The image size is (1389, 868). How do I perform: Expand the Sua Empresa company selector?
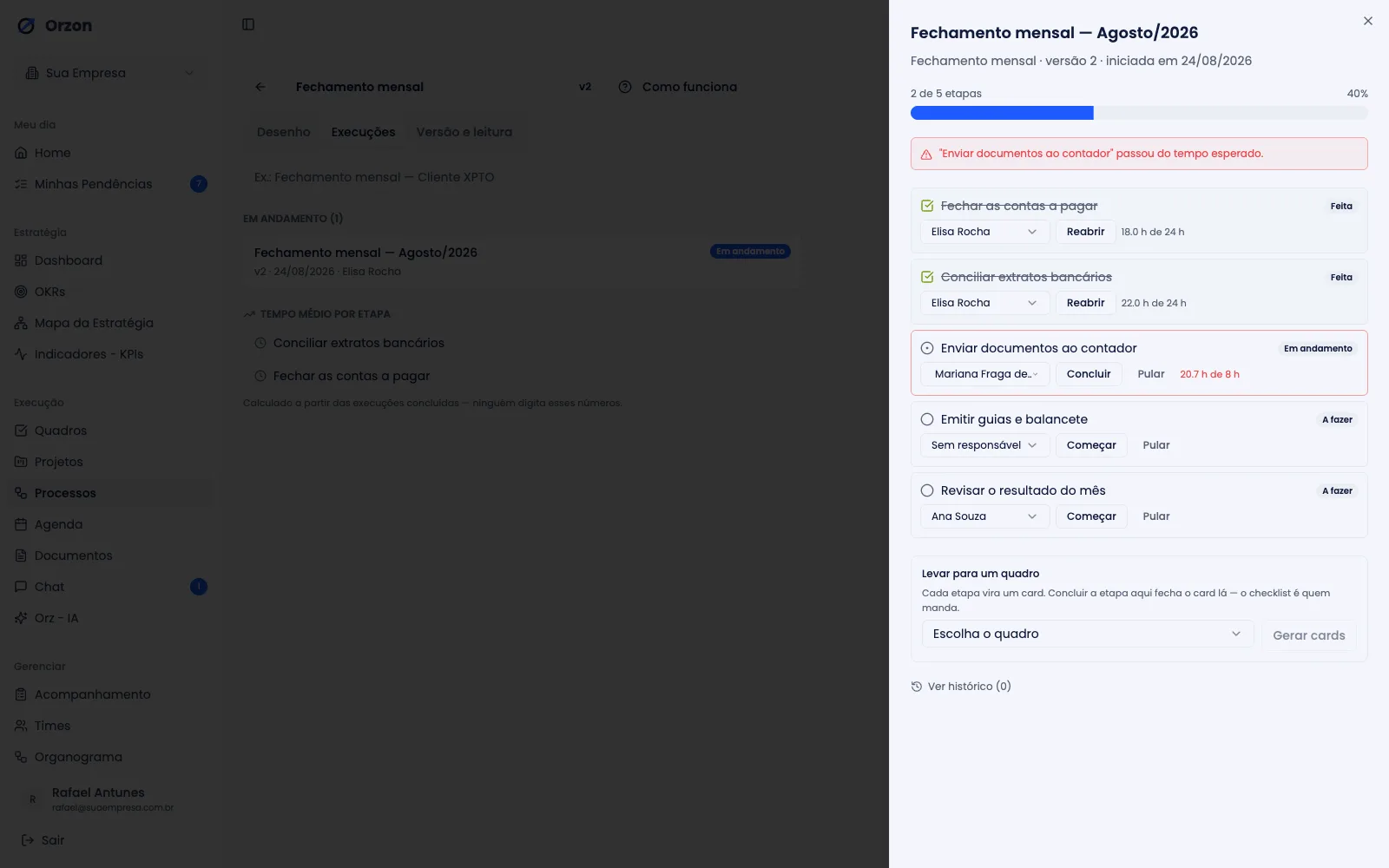click(x=110, y=73)
